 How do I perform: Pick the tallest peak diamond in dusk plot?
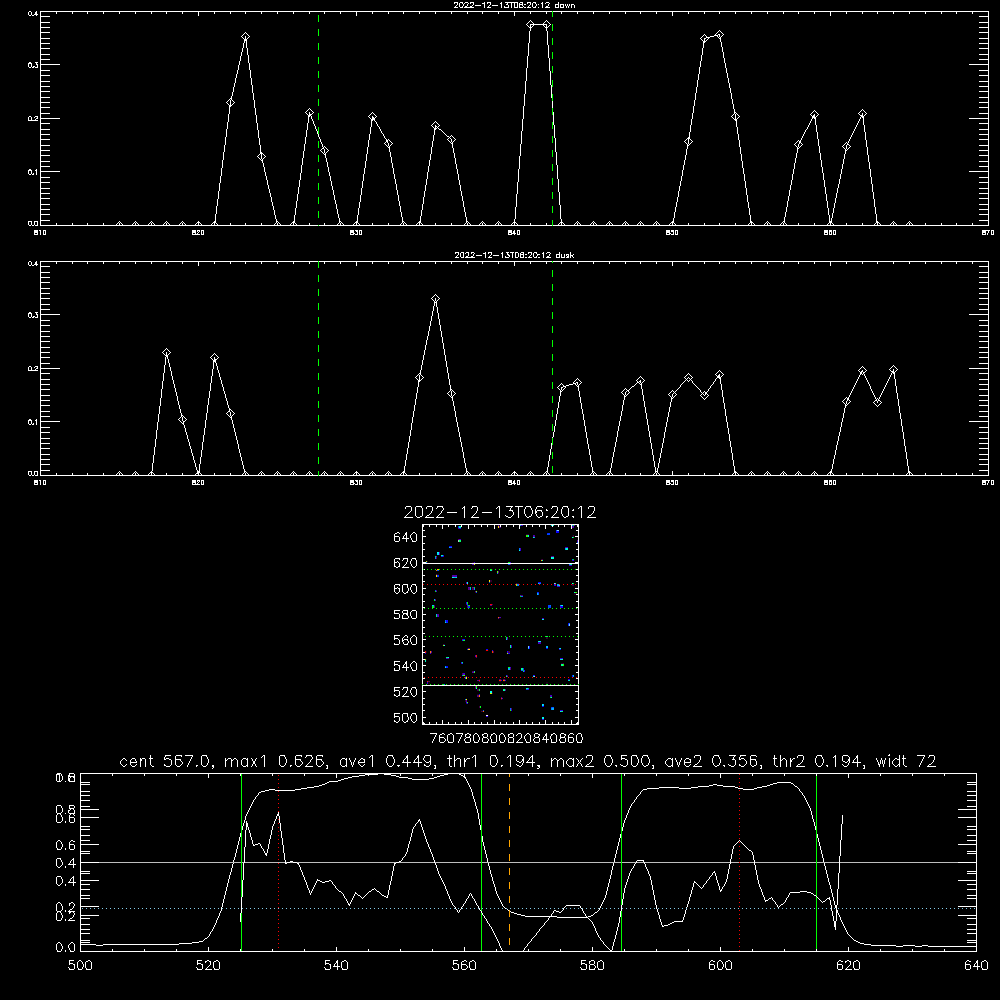(436, 298)
